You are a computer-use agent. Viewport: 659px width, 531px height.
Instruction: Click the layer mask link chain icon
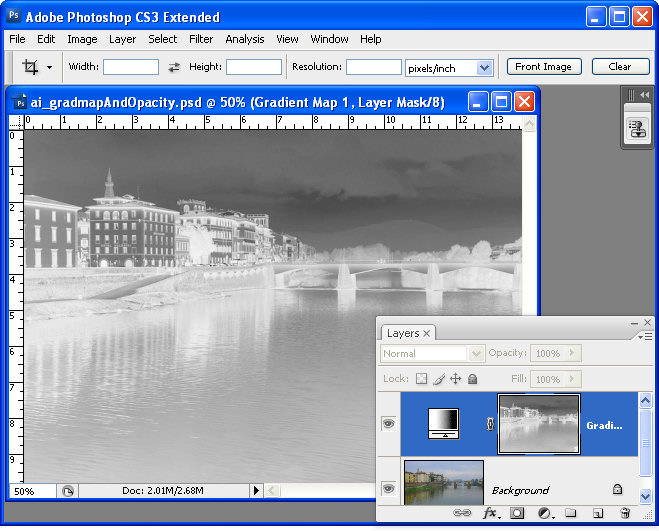click(490, 424)
